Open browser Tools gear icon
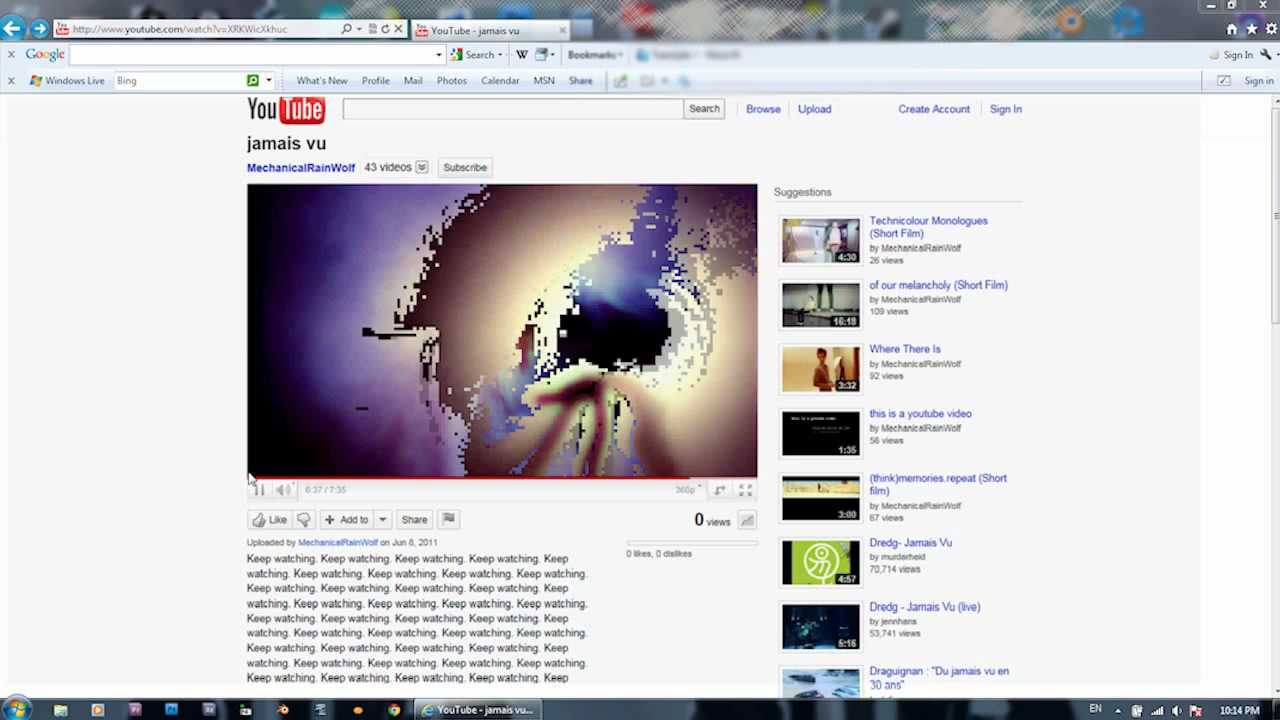Screen dimensions: 1280x720 coord(1271,29)
